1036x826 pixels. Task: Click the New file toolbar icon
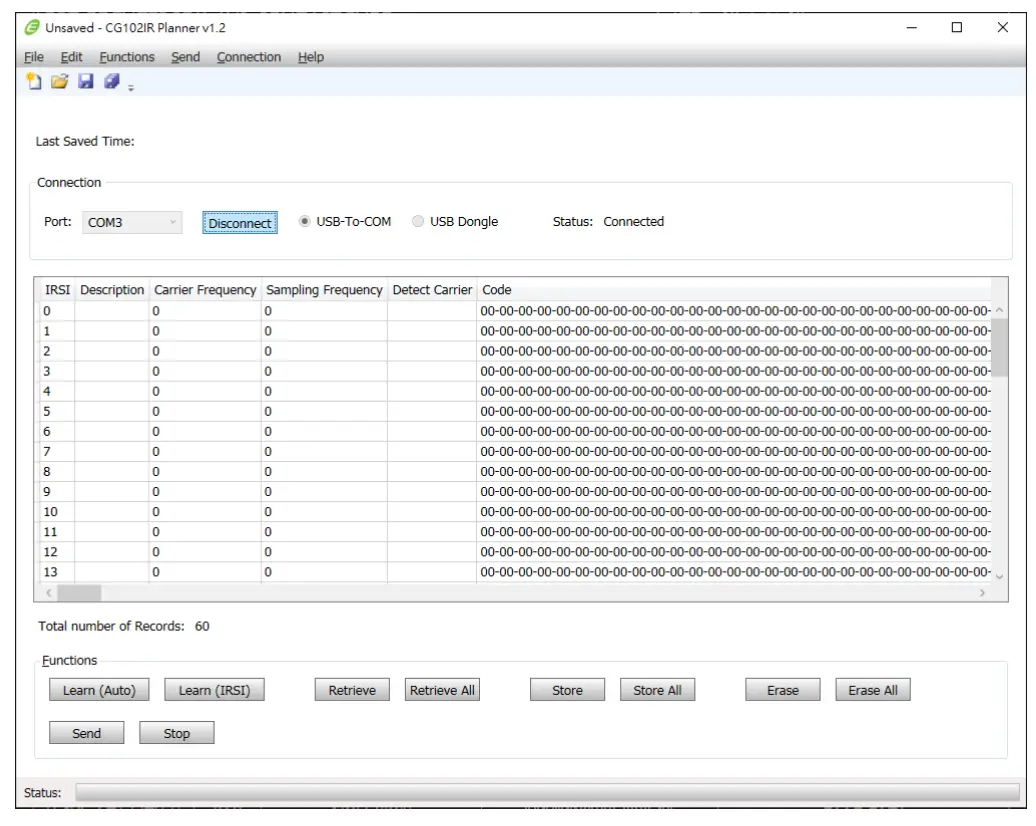(x=33, y=81)
